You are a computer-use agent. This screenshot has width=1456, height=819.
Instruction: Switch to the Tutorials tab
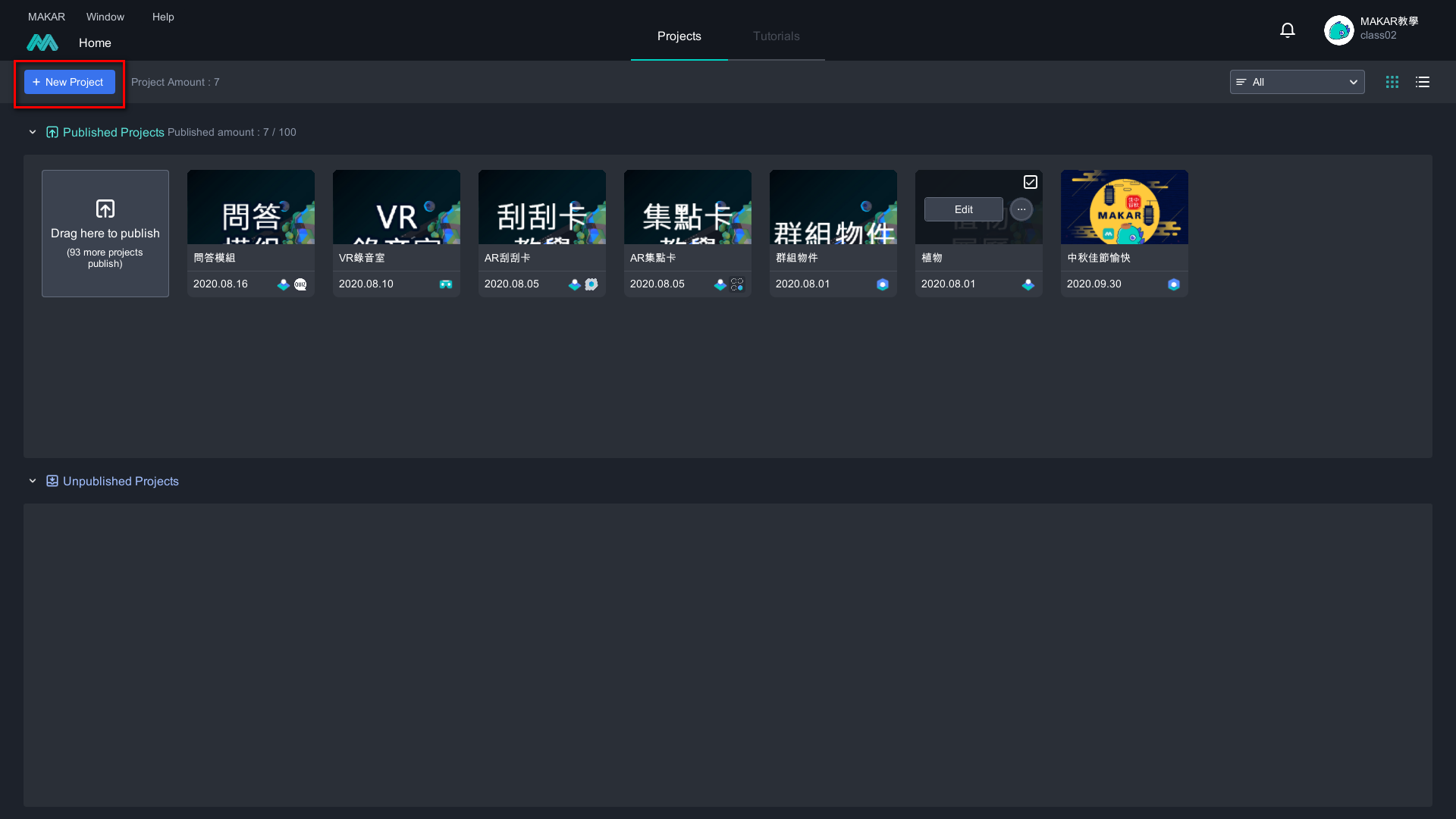[776, 36]
